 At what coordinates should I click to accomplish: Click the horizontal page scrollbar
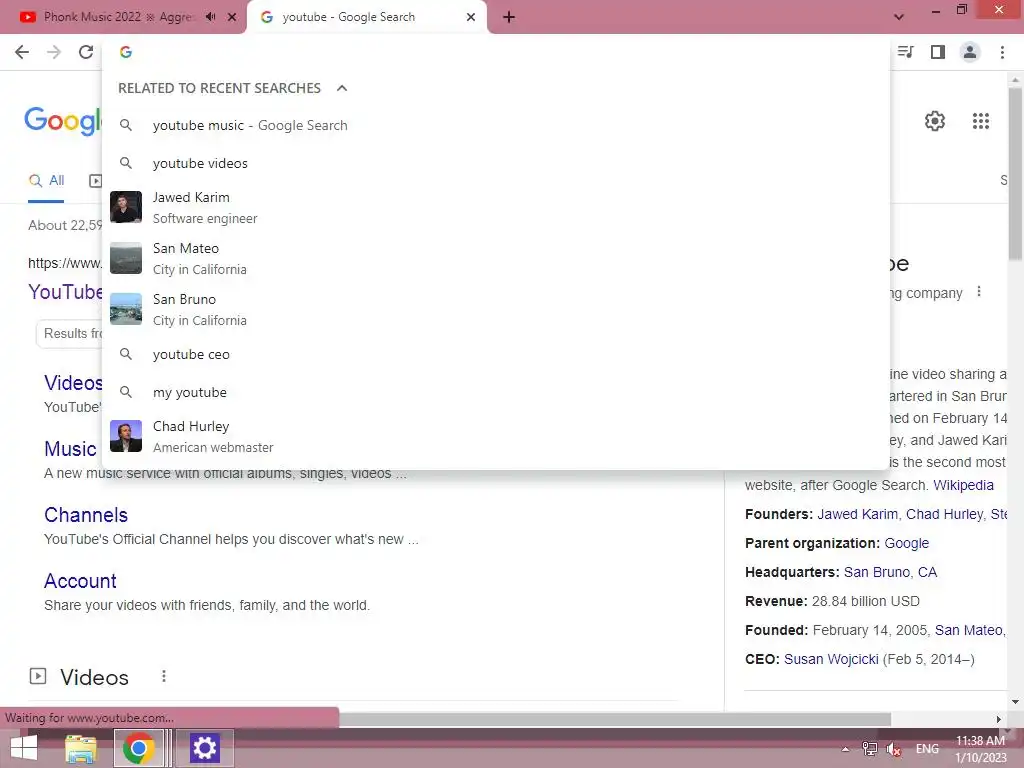[x=614, y=719]
